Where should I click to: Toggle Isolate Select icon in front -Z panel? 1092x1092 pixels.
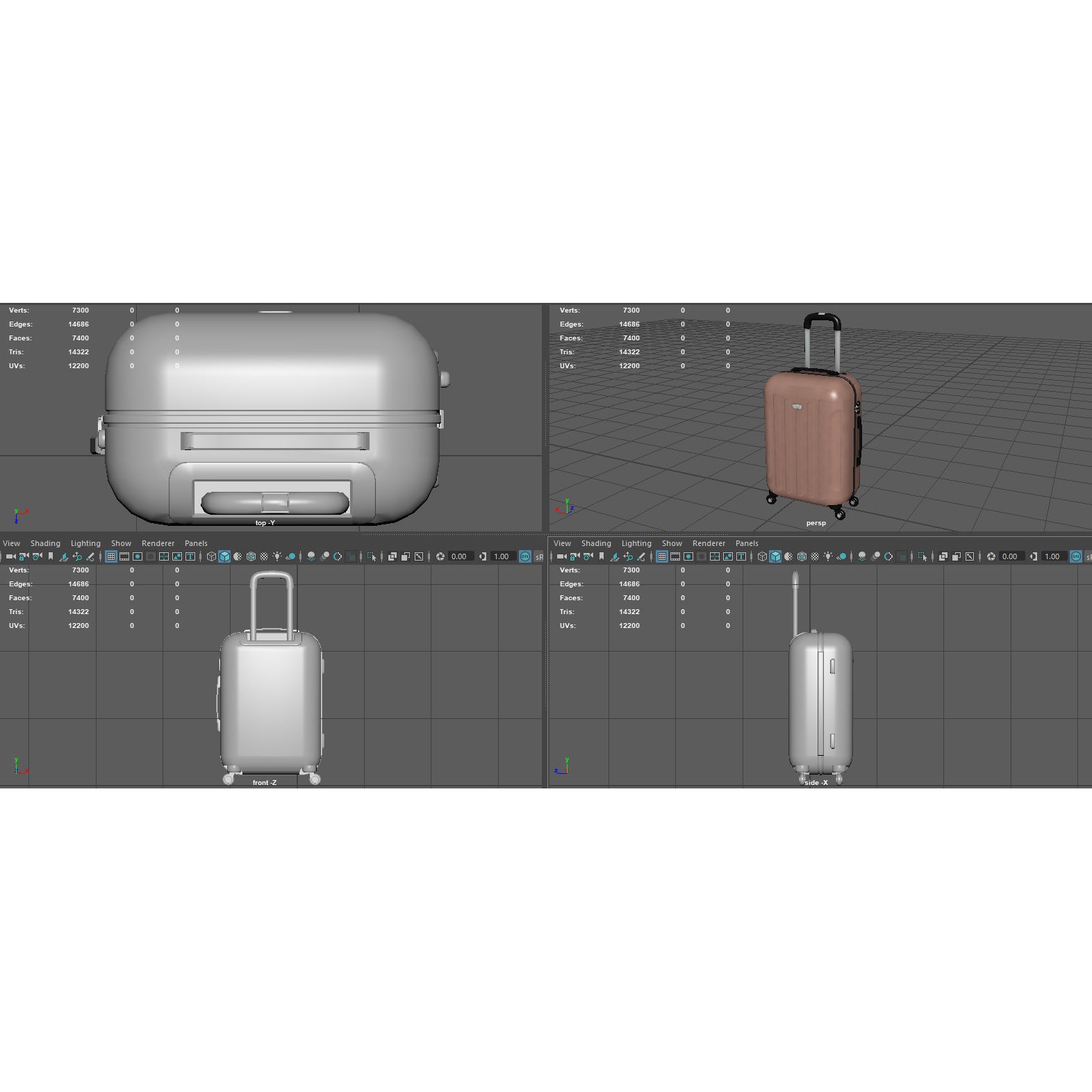372,556
